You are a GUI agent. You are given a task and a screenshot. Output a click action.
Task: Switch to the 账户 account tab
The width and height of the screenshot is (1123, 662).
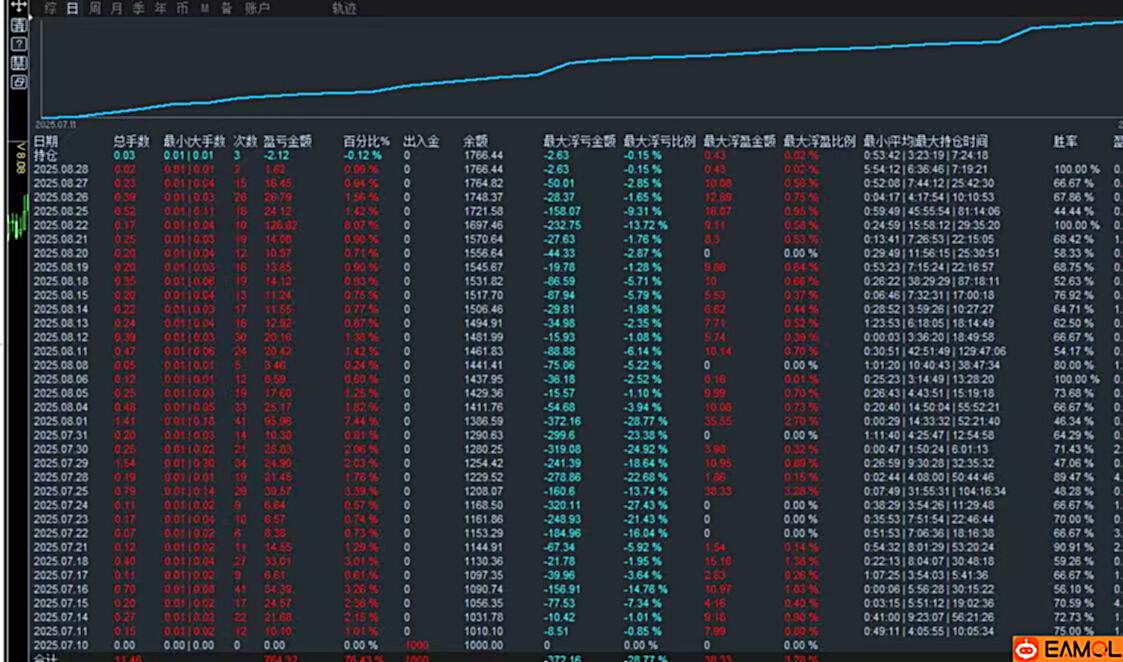click(x=256, y=9)
